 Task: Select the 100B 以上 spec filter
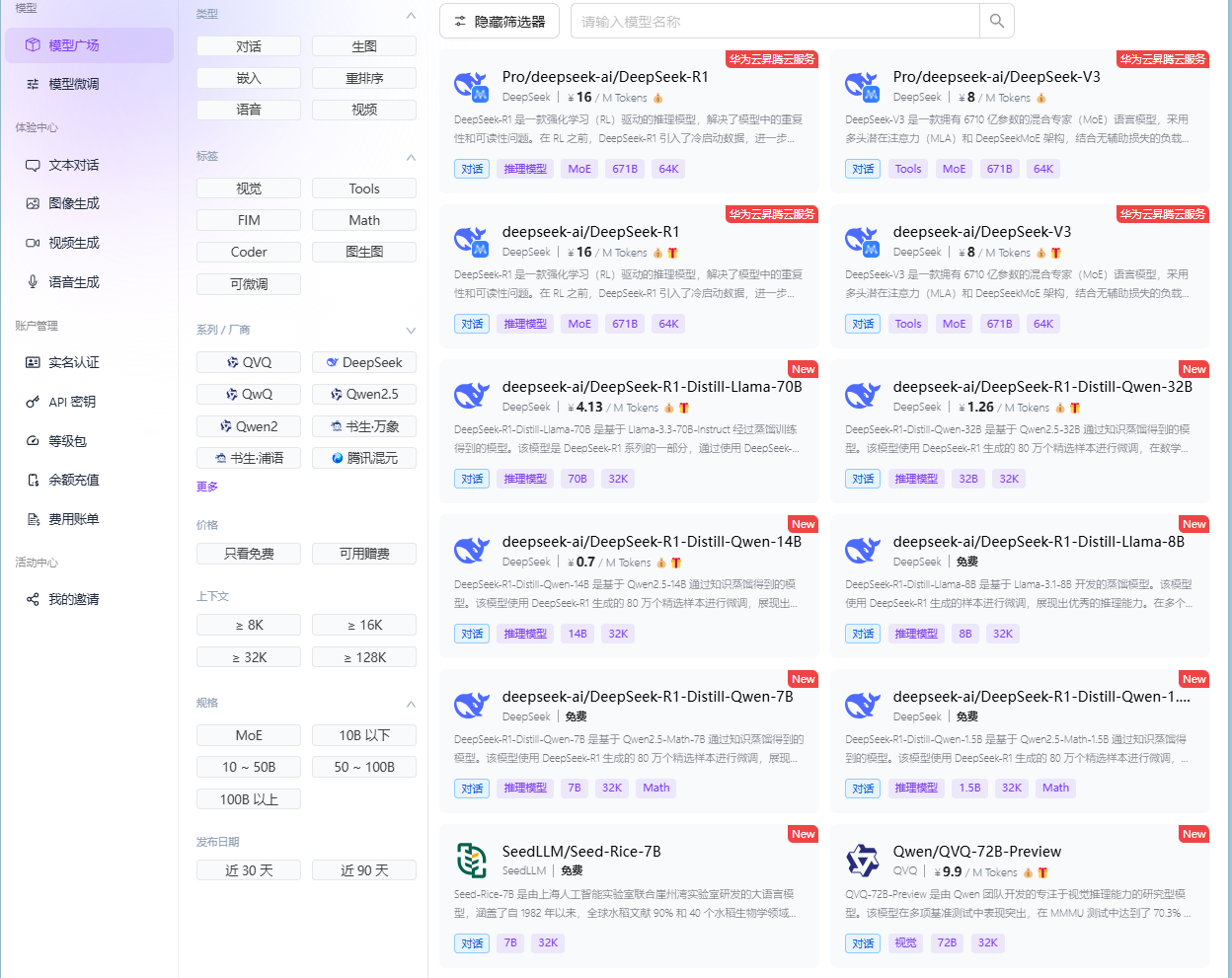[249, 799]
